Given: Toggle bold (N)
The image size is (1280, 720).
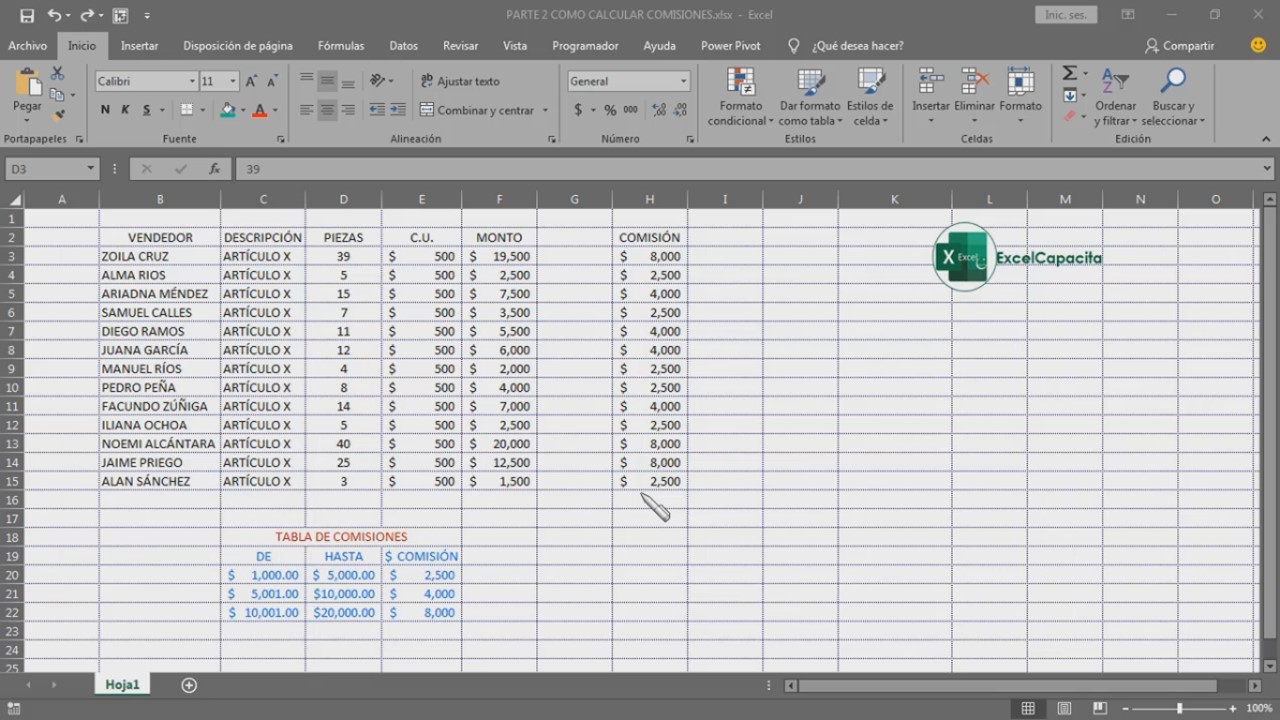Looking at the screenshot, I should (x=105, y=110).
